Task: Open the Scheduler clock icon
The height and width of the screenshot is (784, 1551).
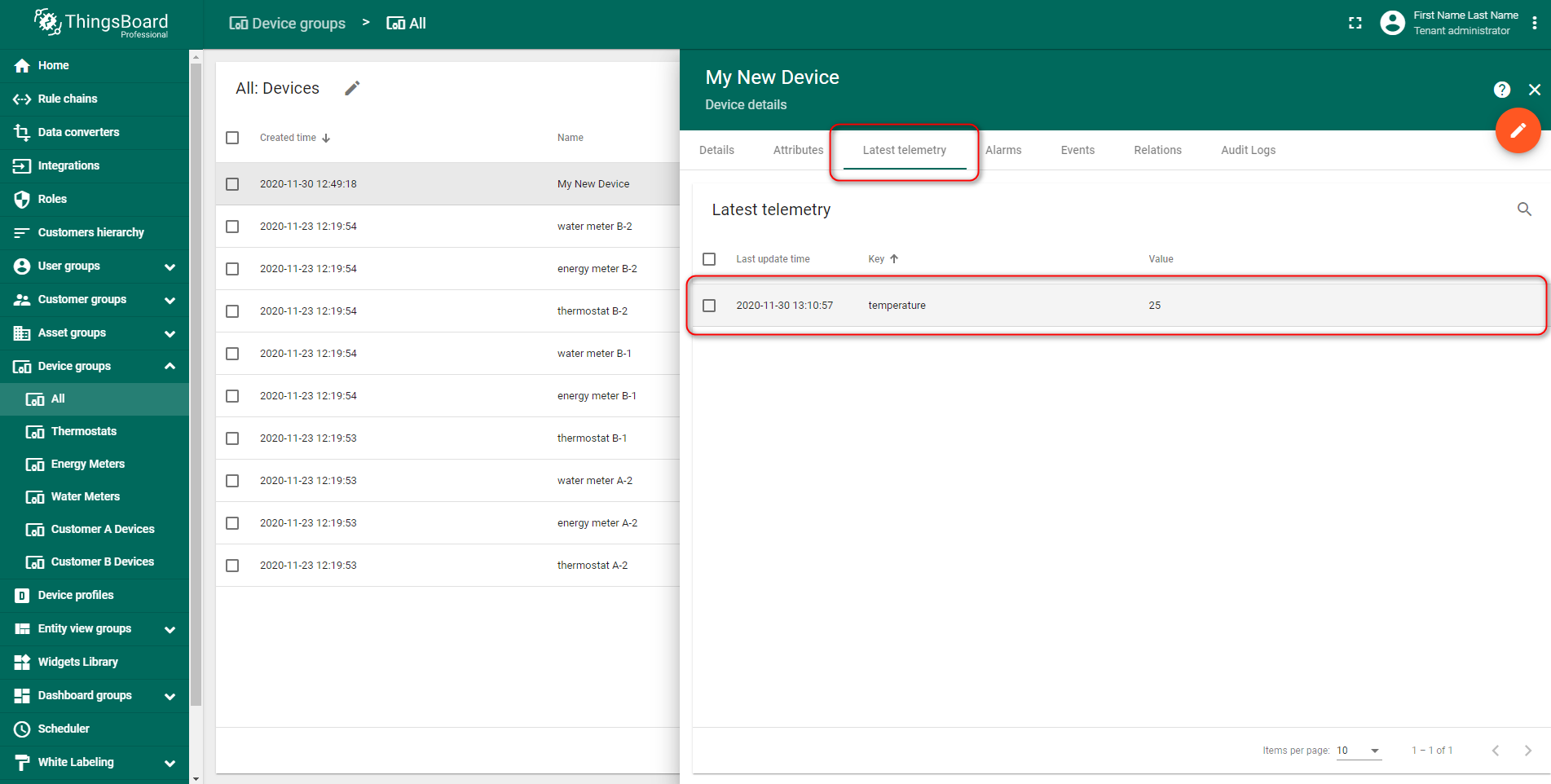Action: coord(22,729)
